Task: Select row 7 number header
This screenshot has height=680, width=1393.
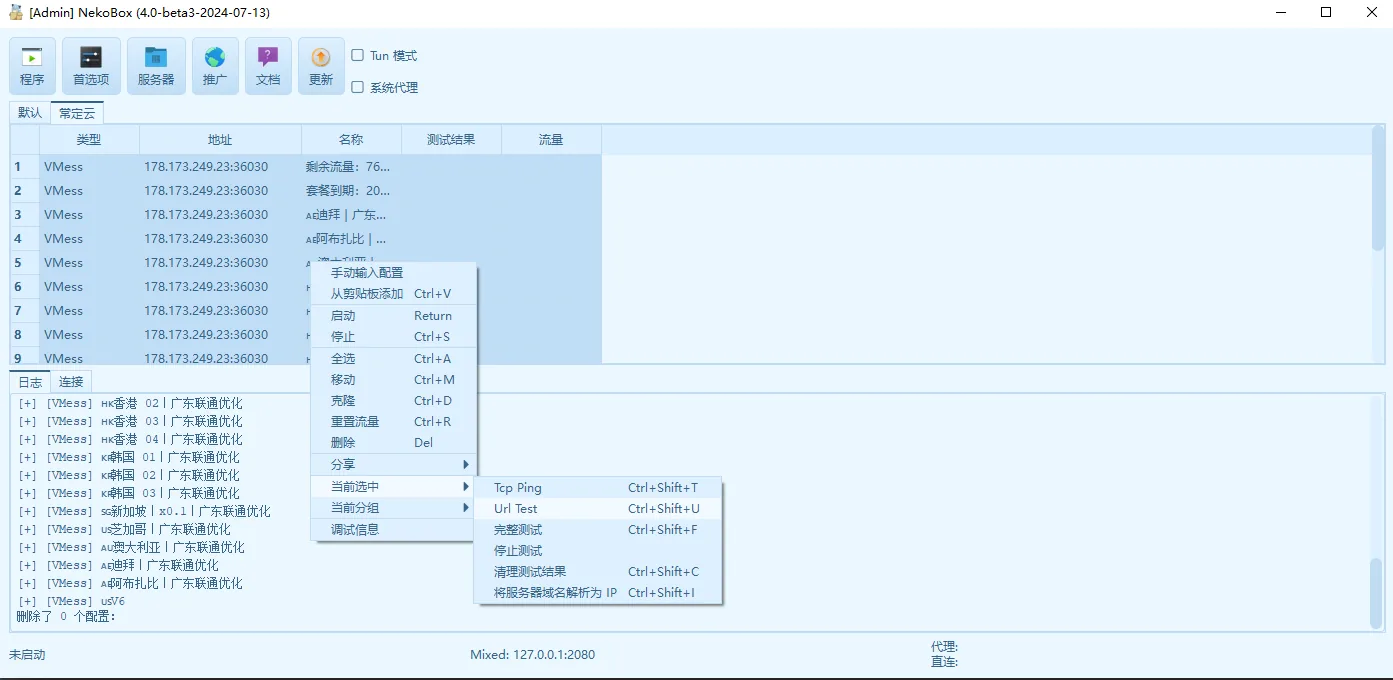Action: [25, 311]
